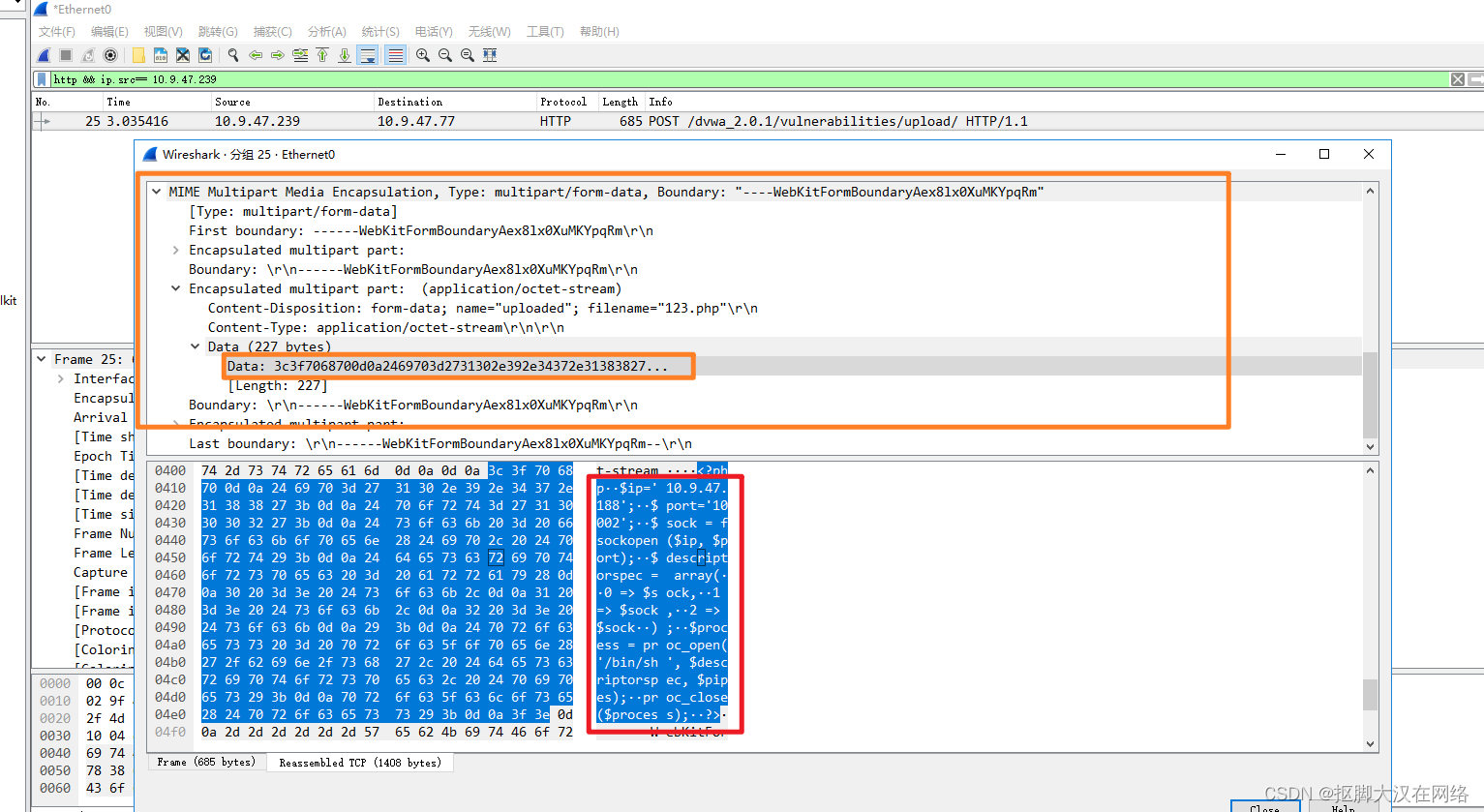Viewport: 1484px width, 812px height.
Task: Open the 编辑(E) menu
Action: 109,32
